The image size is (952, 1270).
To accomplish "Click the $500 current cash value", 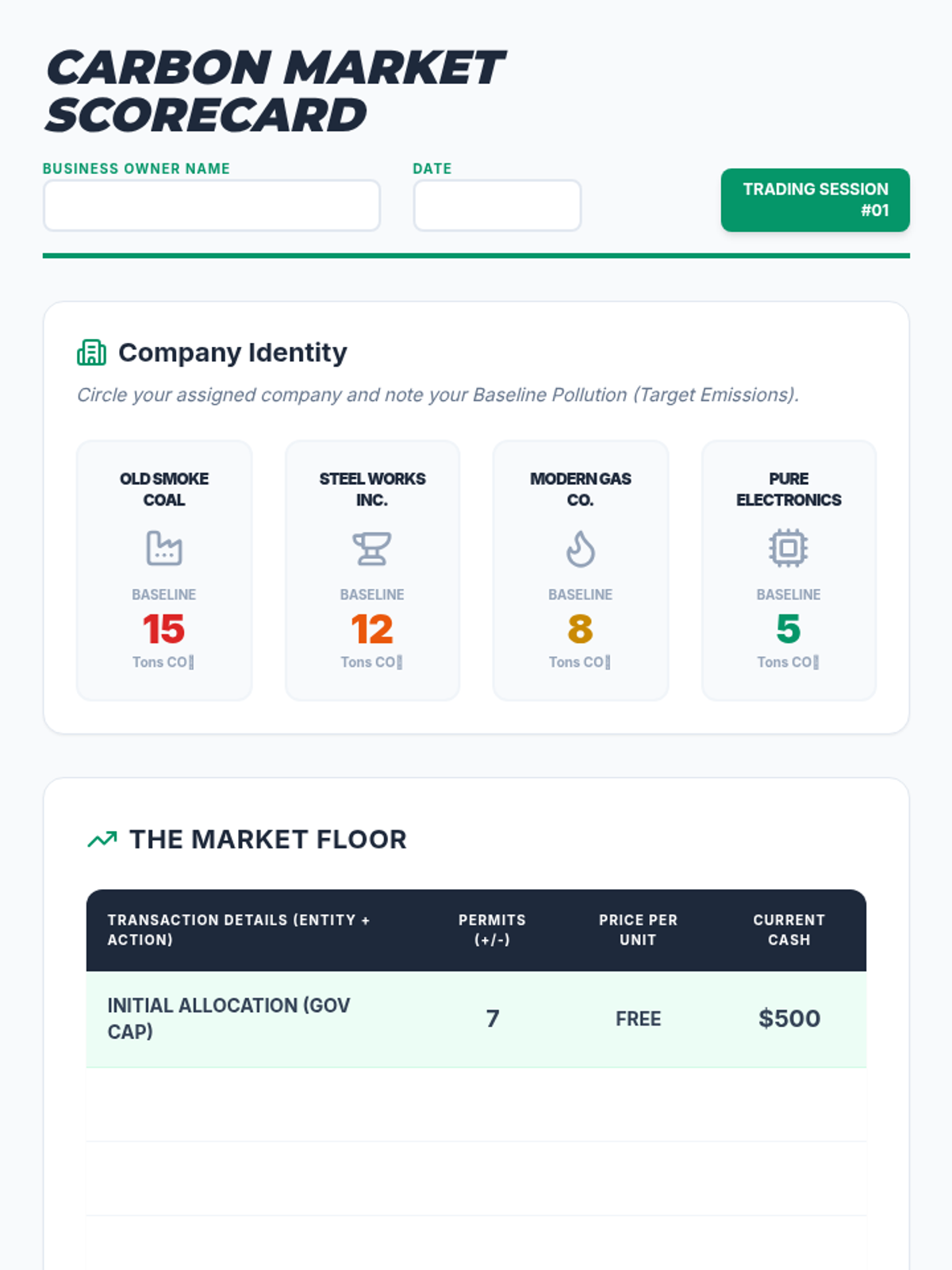I will click(789, 1018).
